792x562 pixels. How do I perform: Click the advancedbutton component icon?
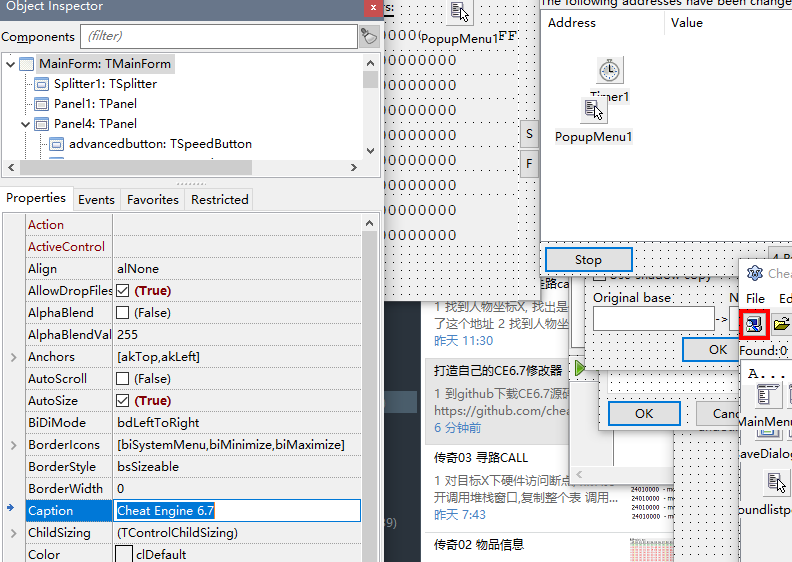(x=57, y=144)
